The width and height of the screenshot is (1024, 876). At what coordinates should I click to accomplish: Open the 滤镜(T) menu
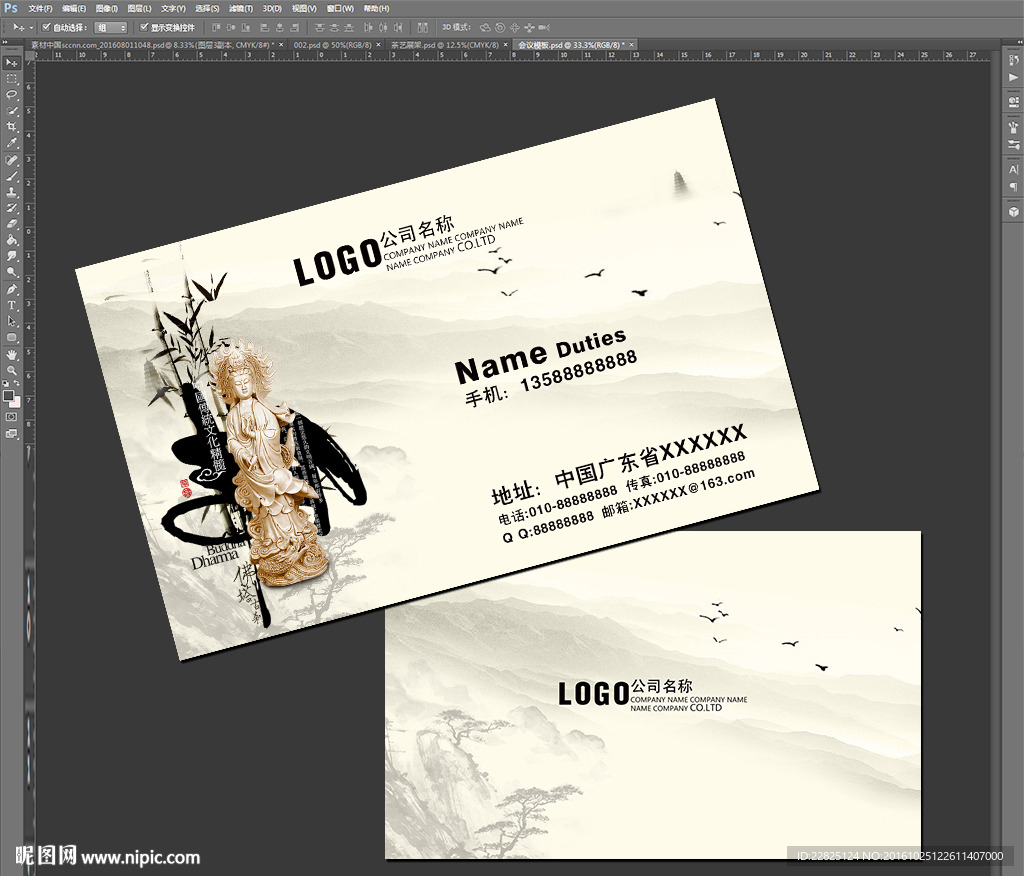(x=241, y=8)
